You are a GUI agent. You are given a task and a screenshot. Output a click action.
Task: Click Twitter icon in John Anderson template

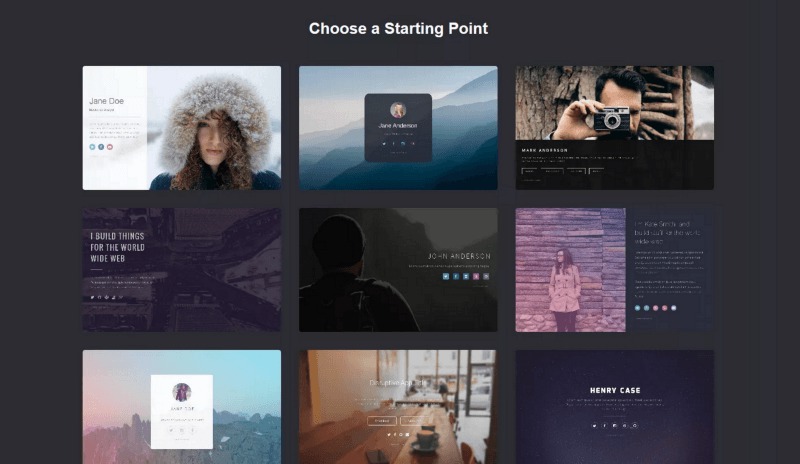coord(446,276)
